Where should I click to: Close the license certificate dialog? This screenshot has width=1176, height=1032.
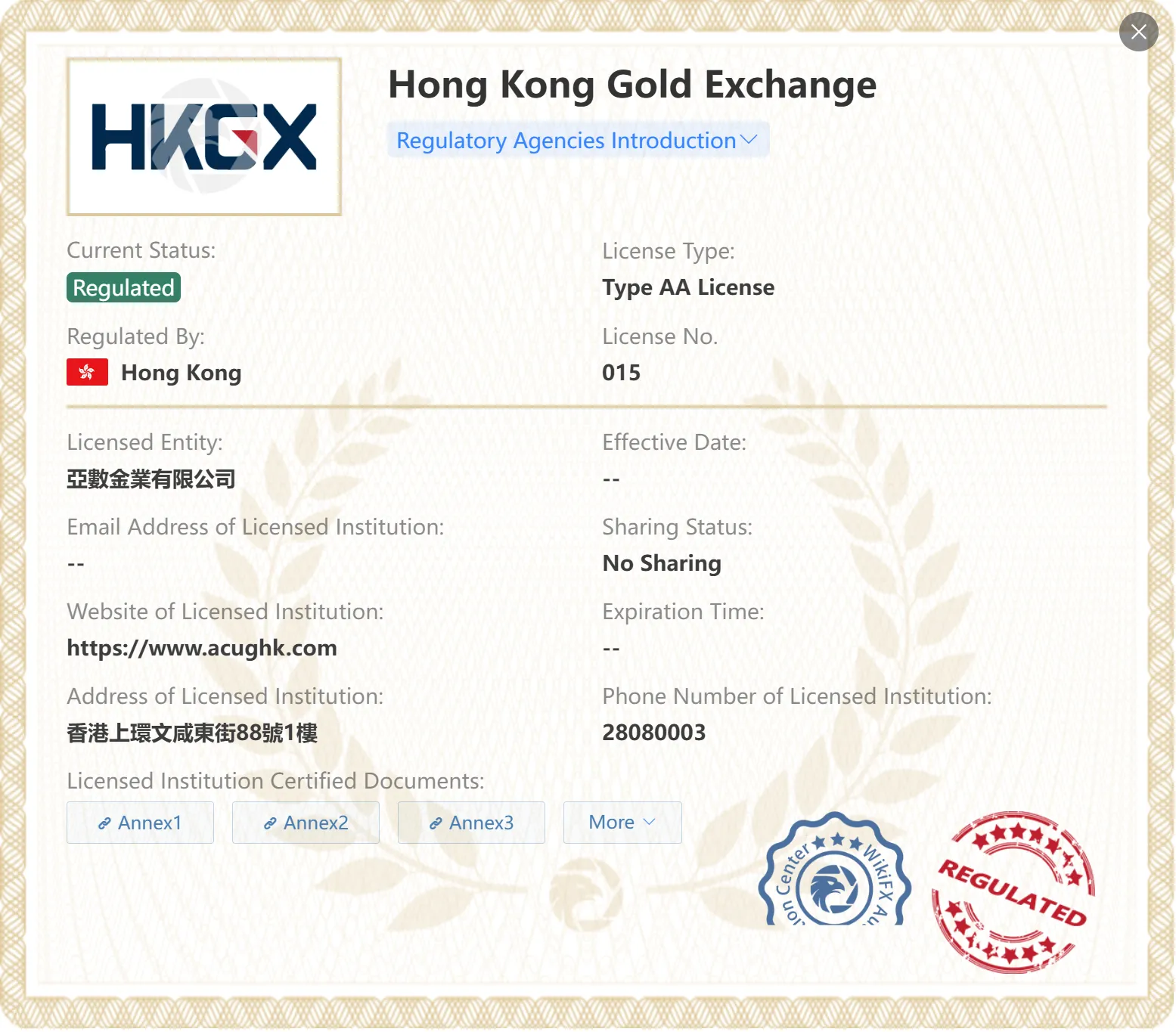(1138, 32)
